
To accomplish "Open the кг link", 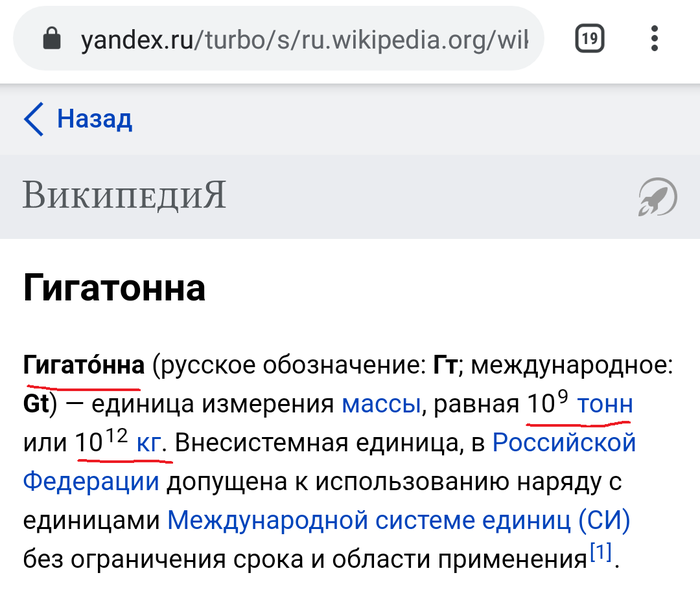I will (x=149, y=442).
